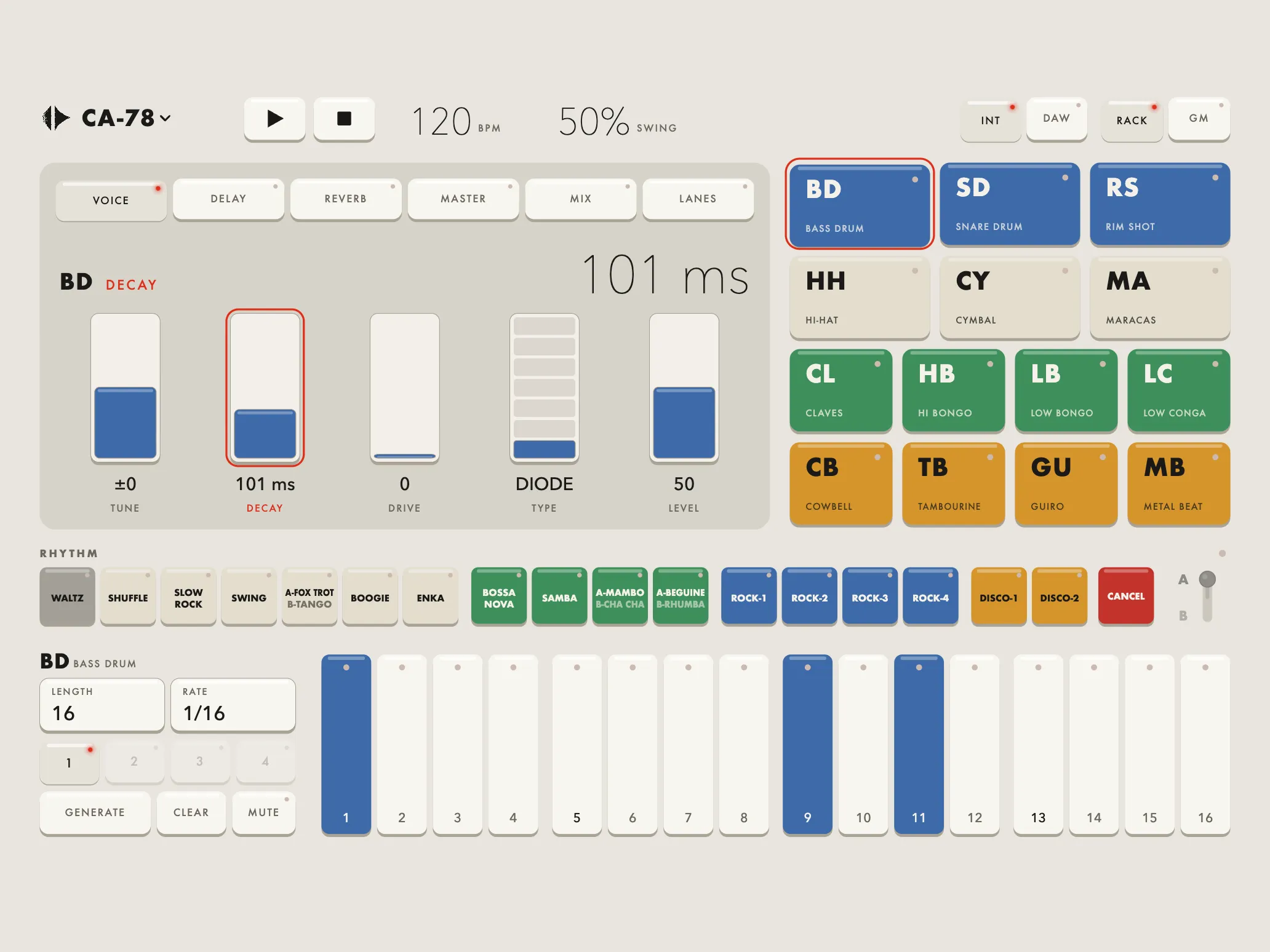The image size is (1270, 952).
Task: Select the HB Hi Bongo pad
Action: (953, 391)
